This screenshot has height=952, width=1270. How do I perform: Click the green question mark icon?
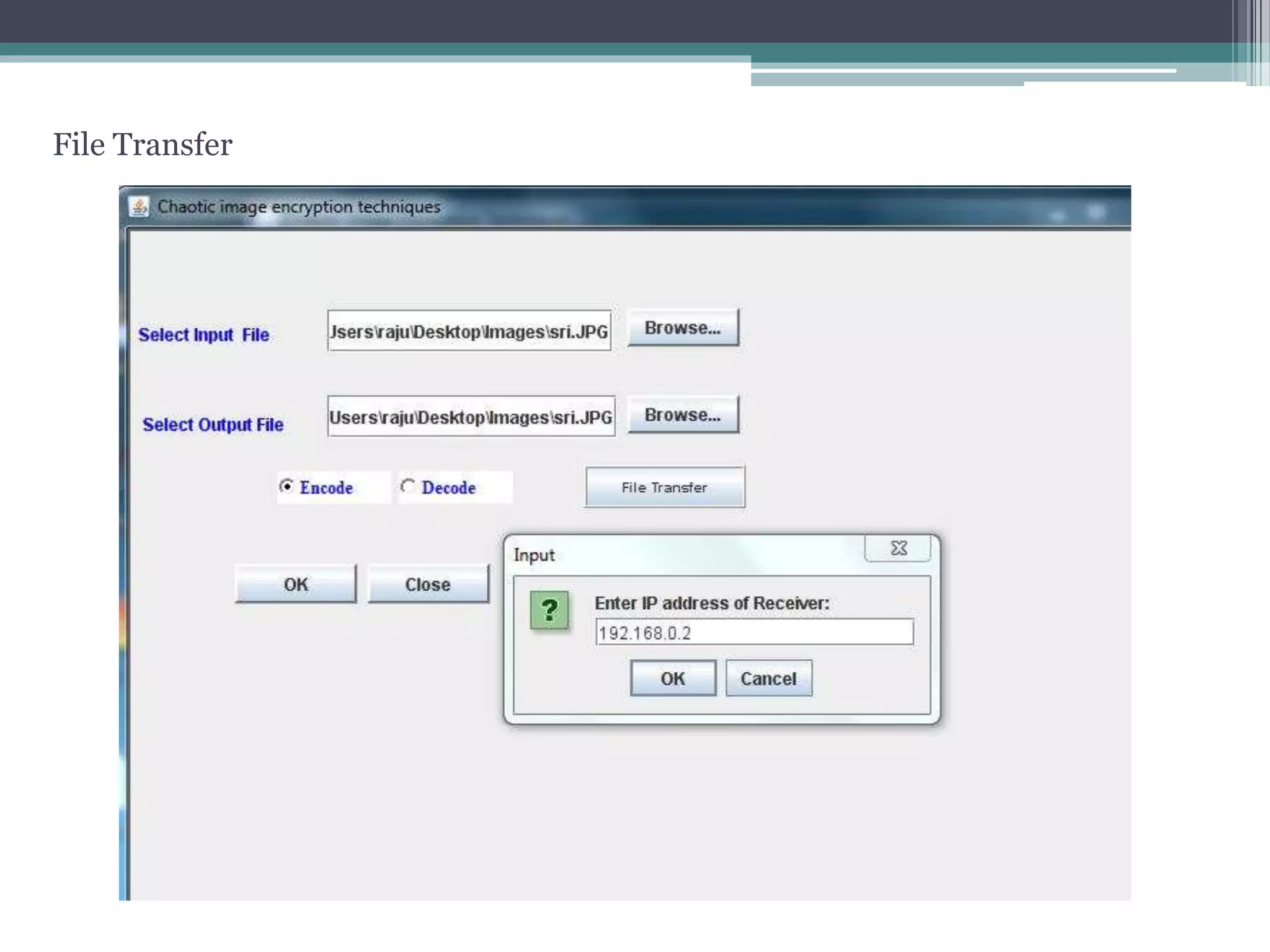tap(549, 610)
